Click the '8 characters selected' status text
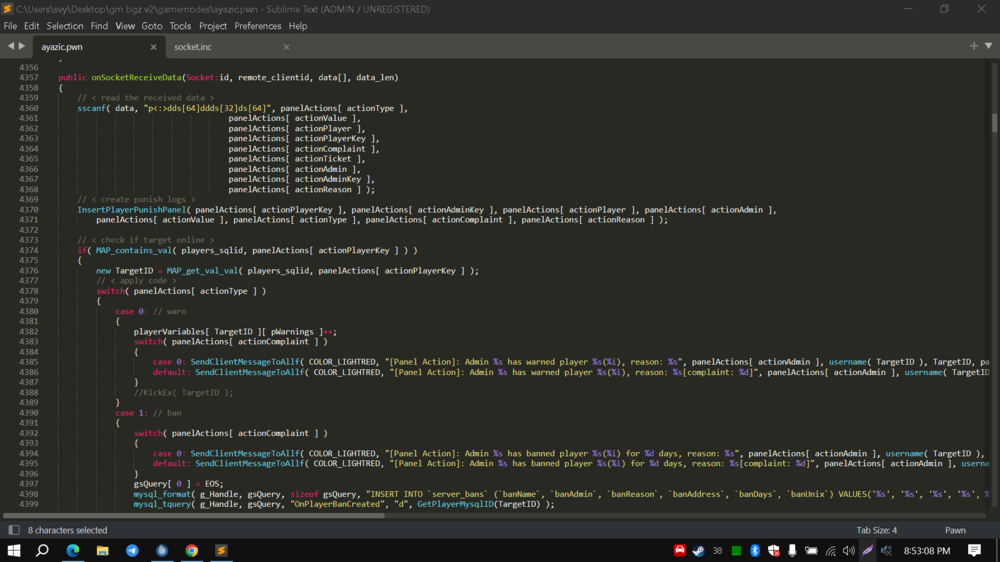Image resolution: width=1000 pixels, height=562 pixels. coord(68,530)
